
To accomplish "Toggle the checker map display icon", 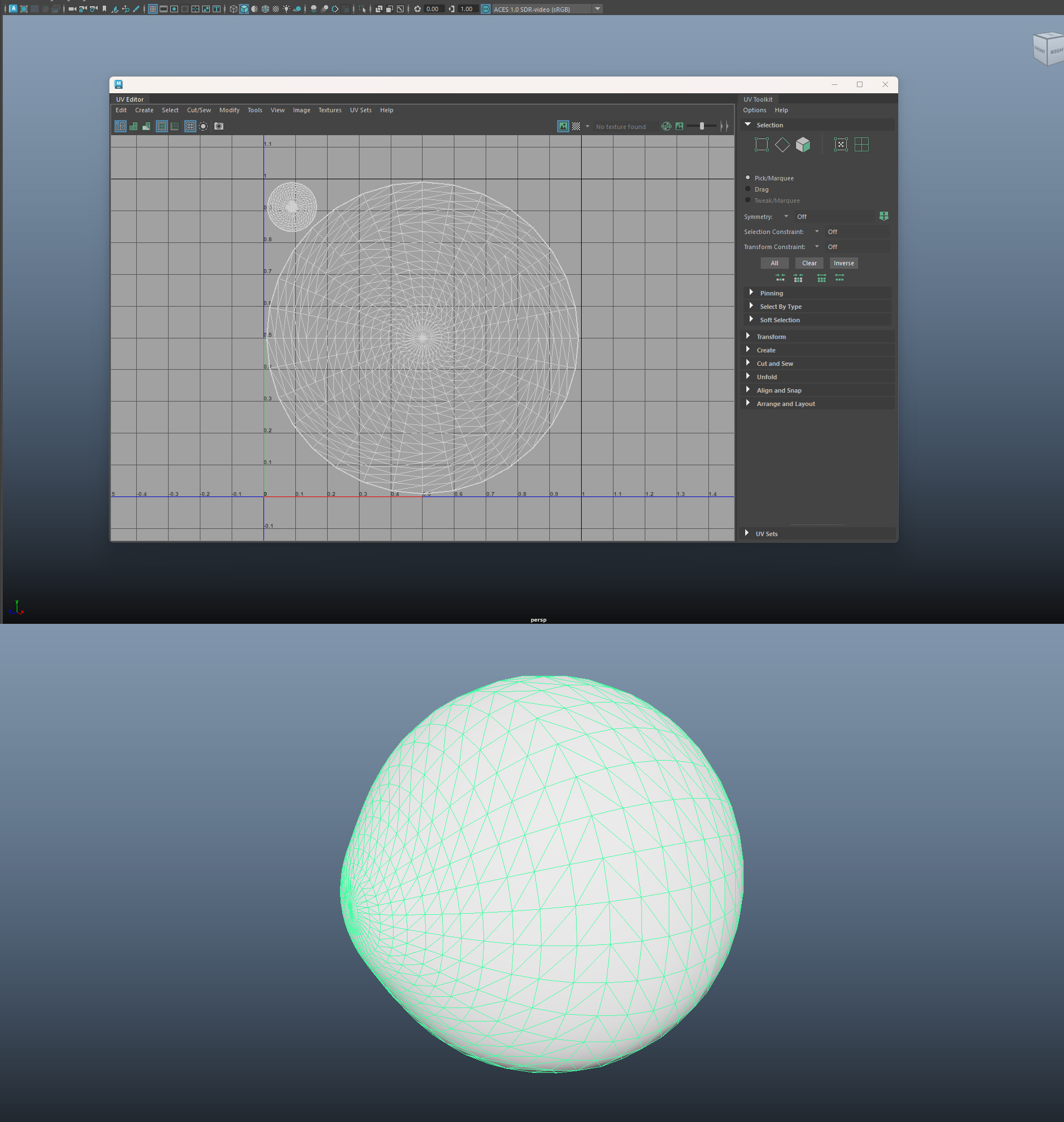I will [x=576, y=126].
